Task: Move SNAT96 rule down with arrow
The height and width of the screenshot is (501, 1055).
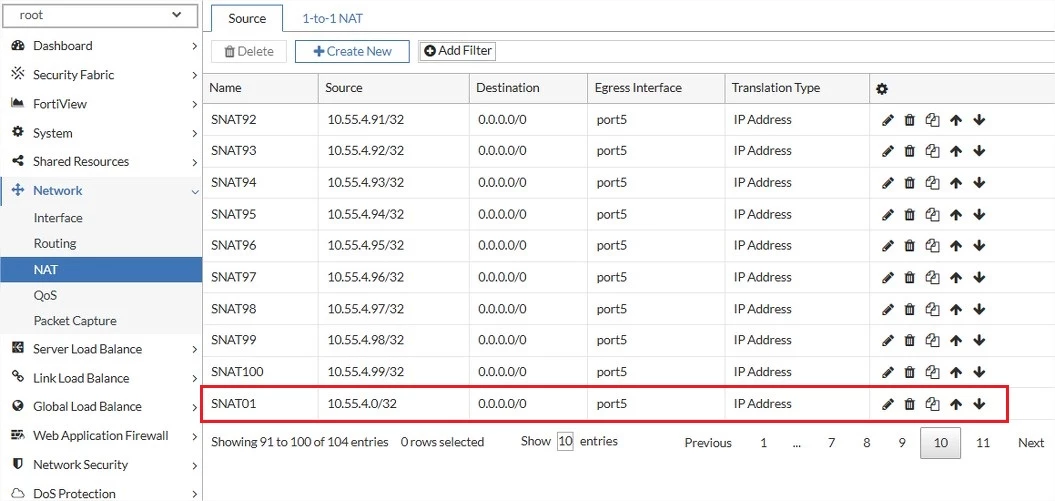Action: pyautogui.click(x=979, y=246)
